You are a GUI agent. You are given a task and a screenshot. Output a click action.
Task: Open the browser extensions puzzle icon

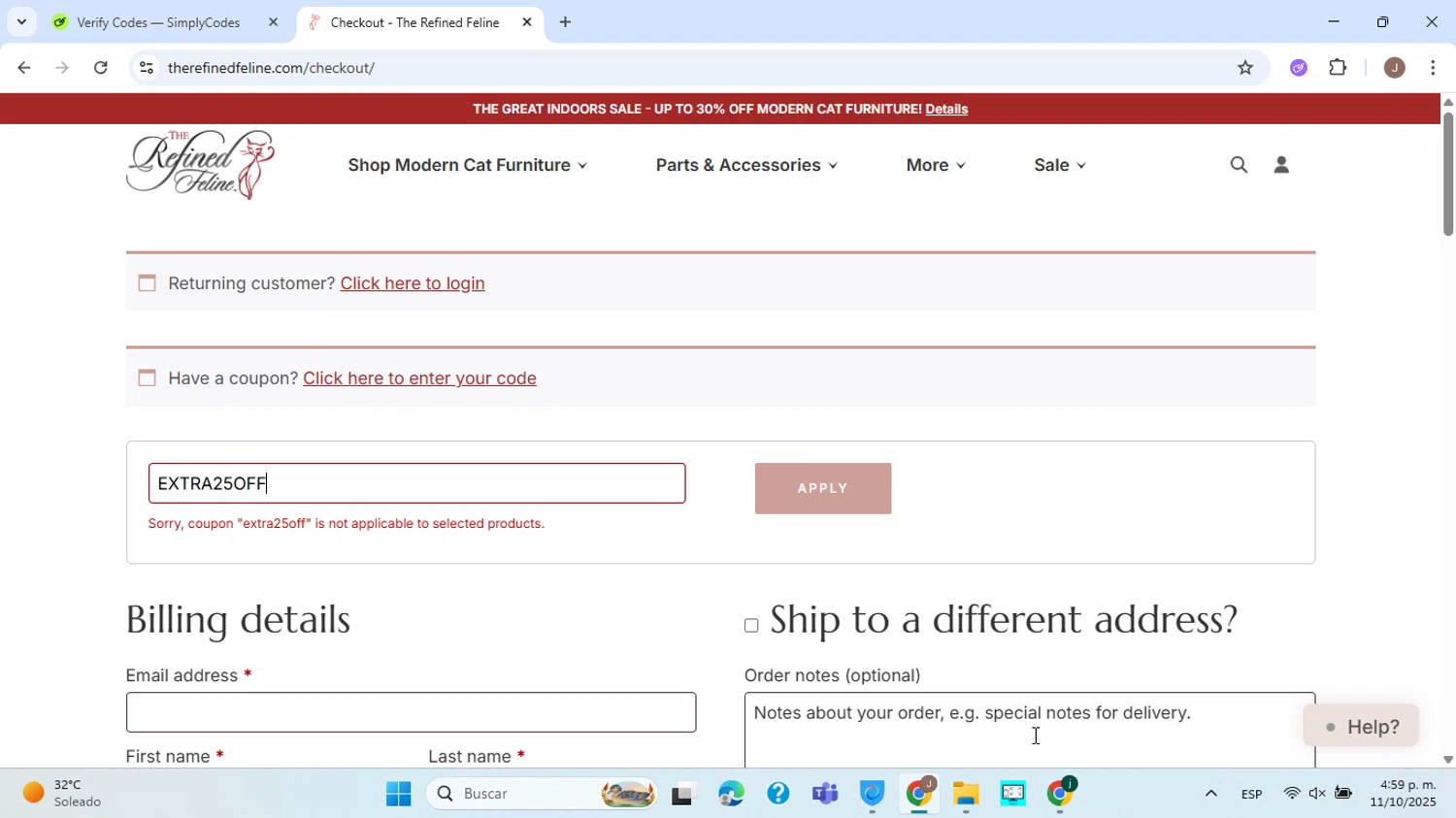click(x=1339, y=68)
